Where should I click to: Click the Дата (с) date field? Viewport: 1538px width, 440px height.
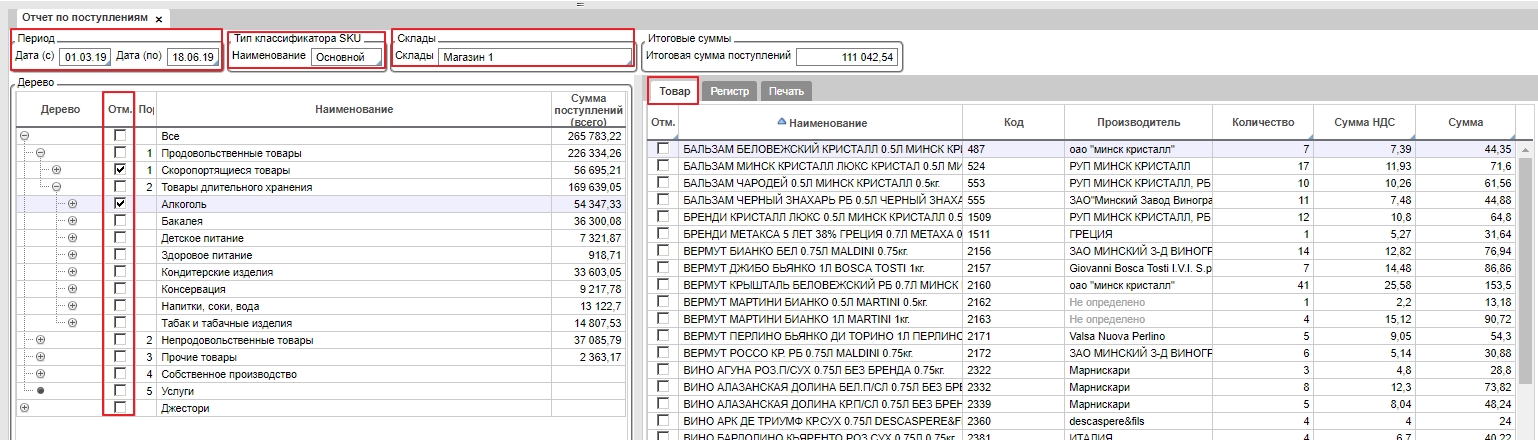click(84, 57)
